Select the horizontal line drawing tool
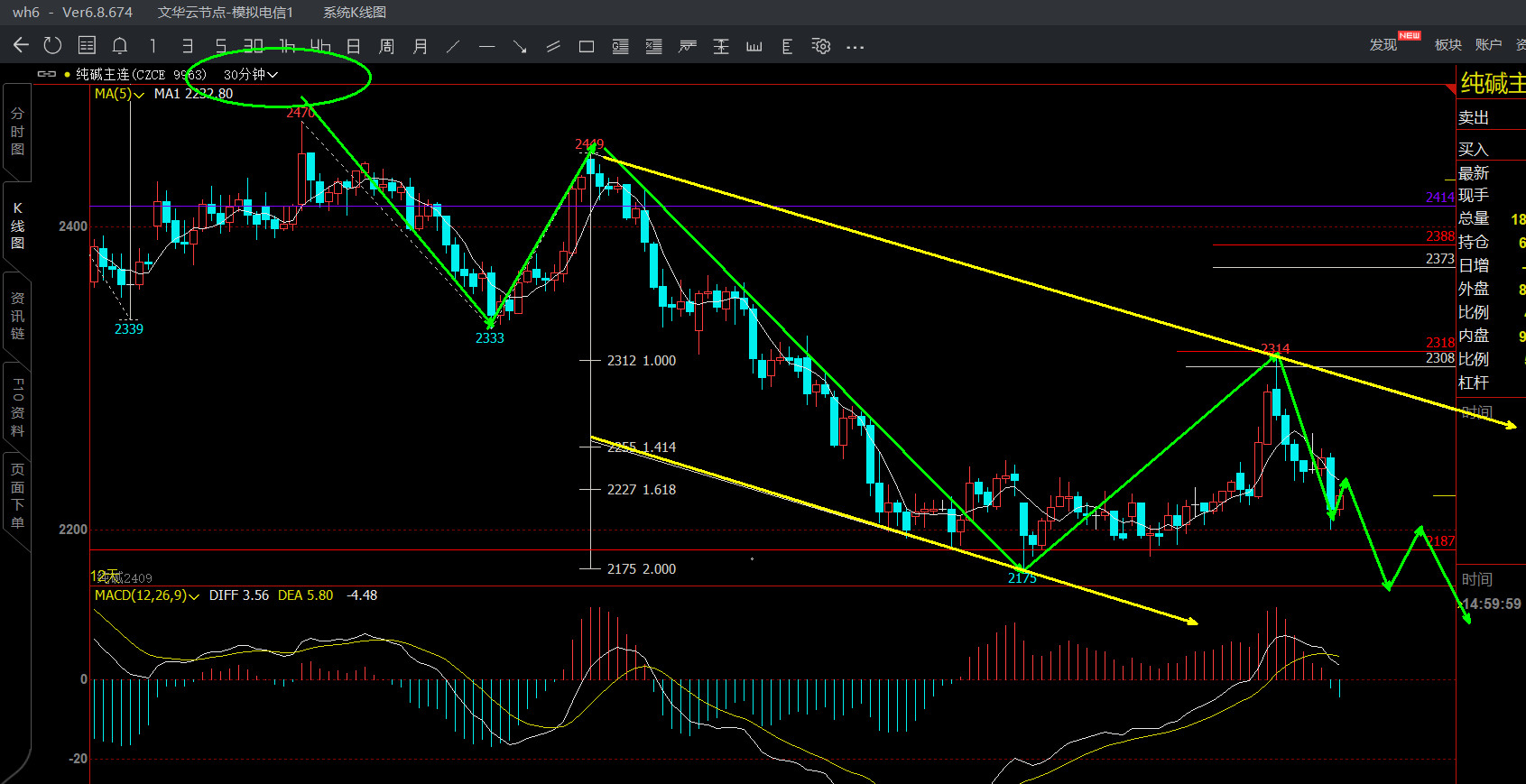 [x=487, y=46]
